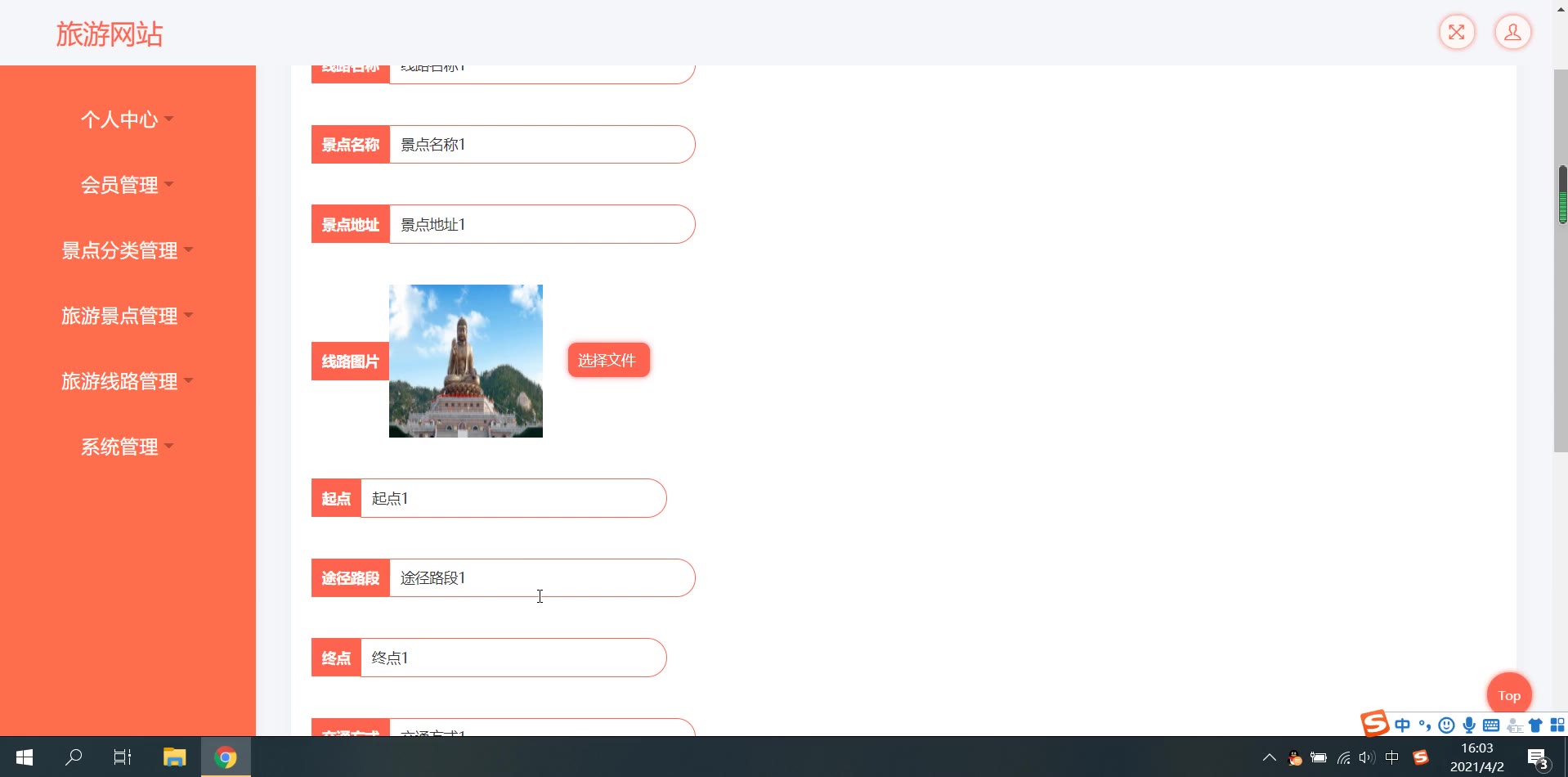Open the toolbox grid icon on Sogou toolbar
Image resolution: width=1568 pixels, height=777 pixels.
1557,725
